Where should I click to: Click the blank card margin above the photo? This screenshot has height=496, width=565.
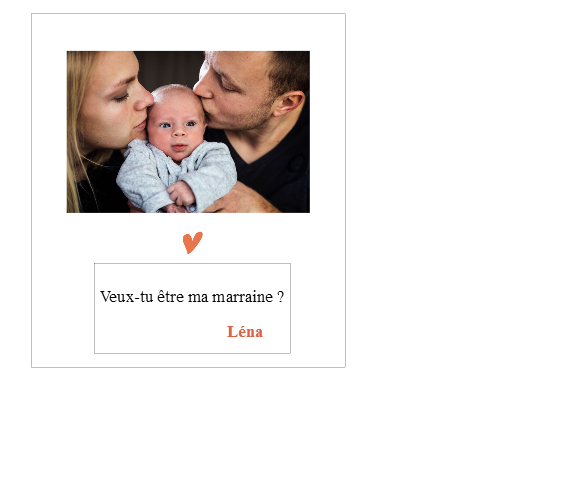click(x=188, y=32)
